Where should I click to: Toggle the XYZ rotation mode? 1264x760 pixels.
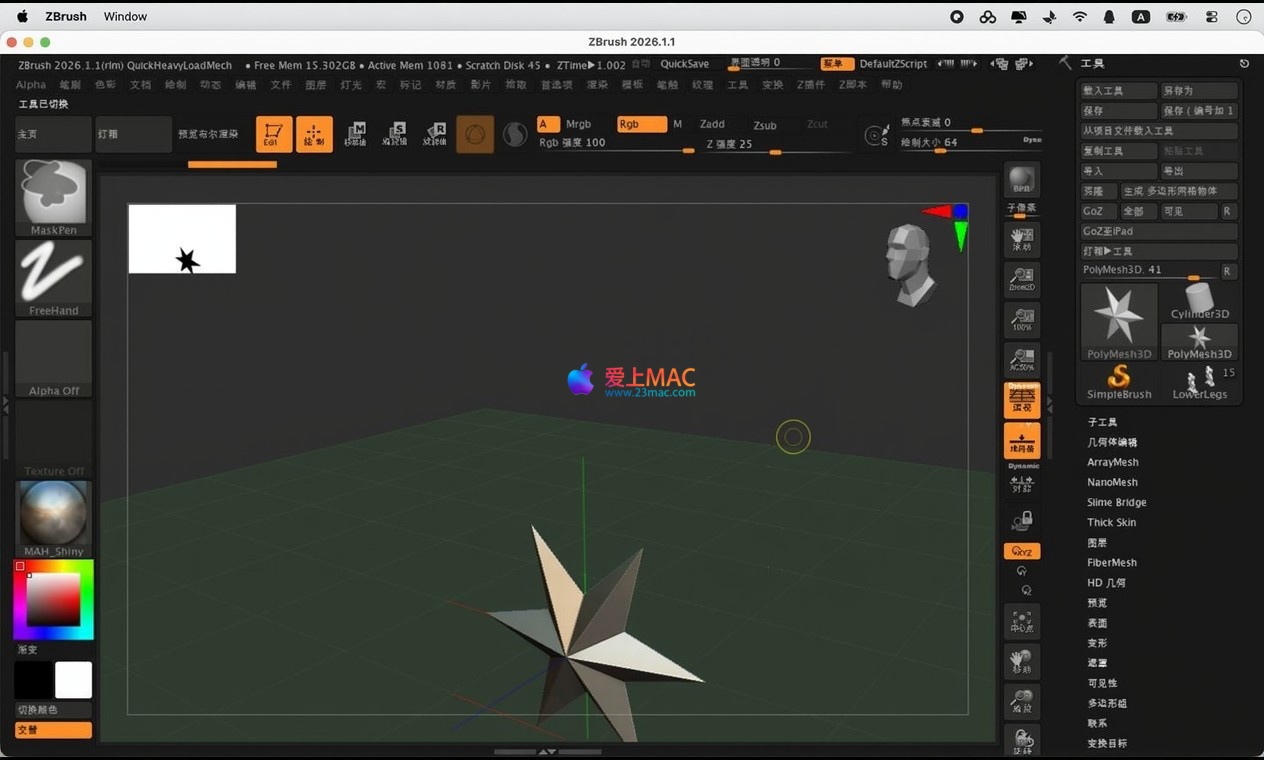1022,551
